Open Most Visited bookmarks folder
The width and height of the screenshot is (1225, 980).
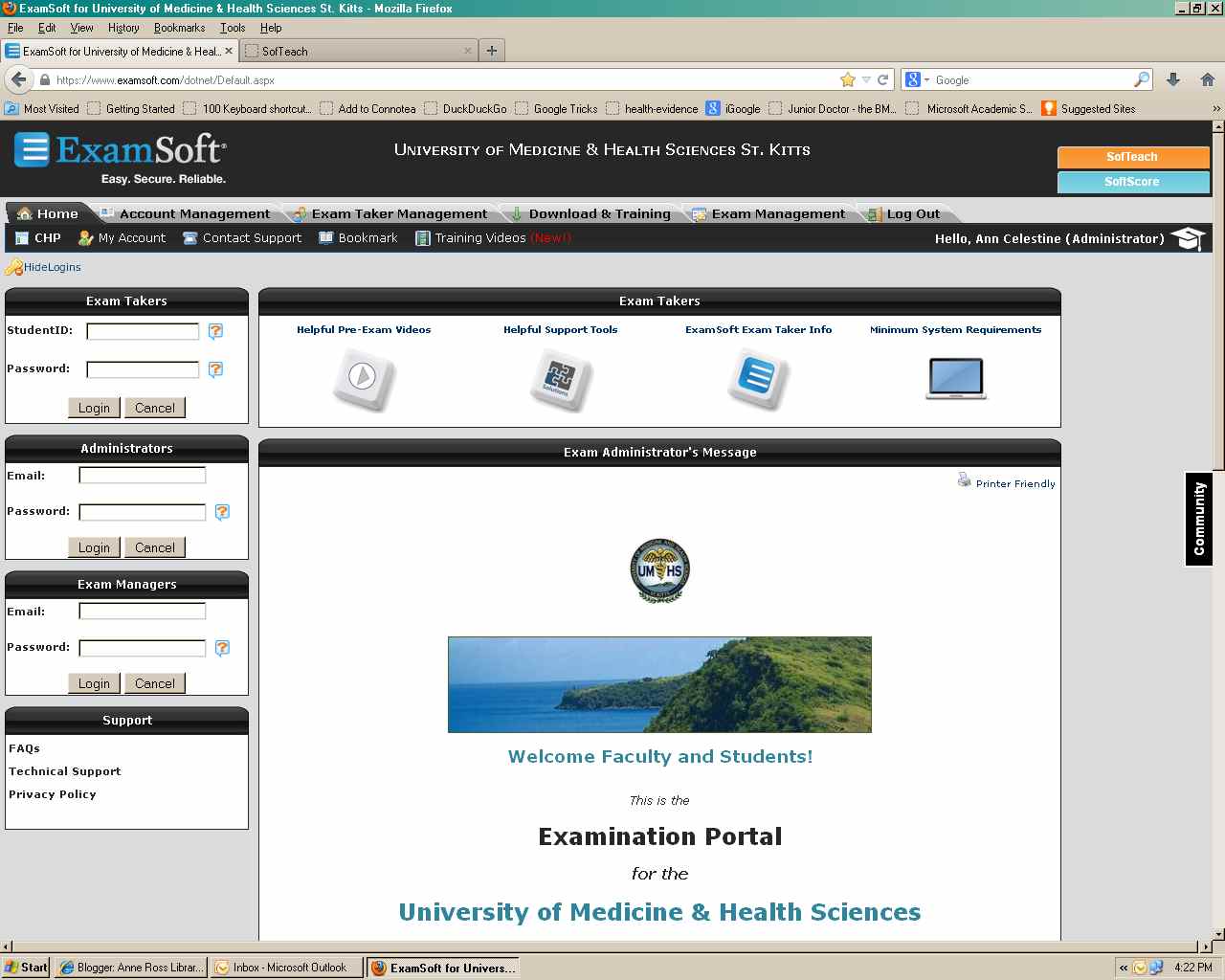[x=42, y=109]
